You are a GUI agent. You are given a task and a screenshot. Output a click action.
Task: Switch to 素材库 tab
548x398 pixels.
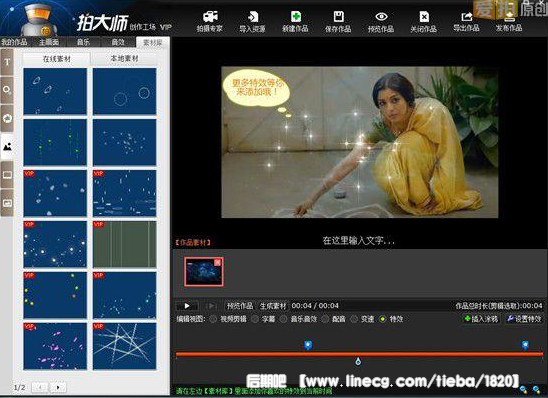[153, 42]
